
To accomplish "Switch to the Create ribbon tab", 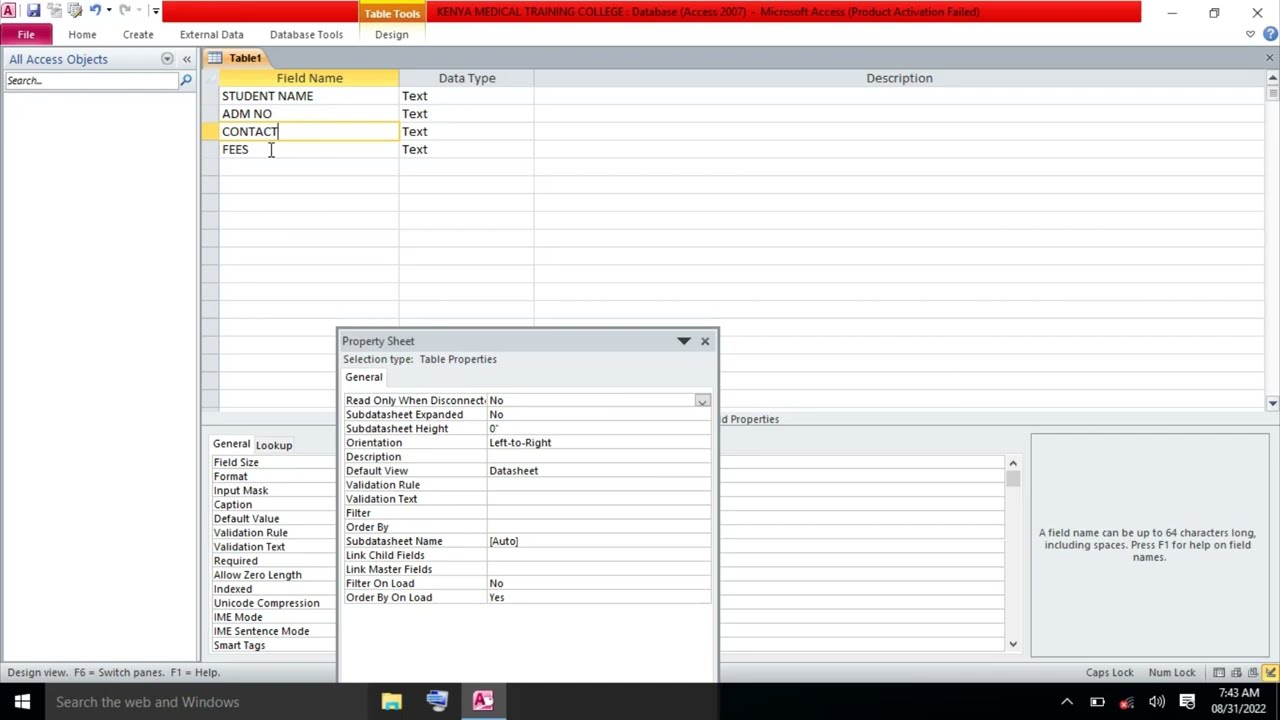I will 138,34.
